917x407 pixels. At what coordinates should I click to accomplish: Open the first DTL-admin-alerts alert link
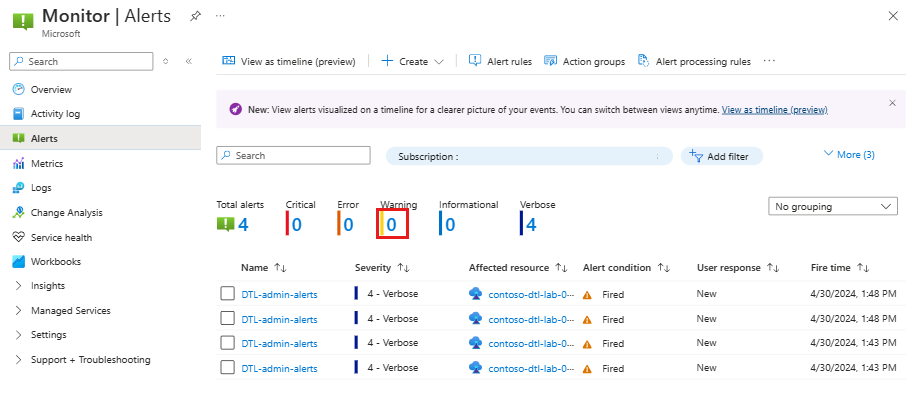[x=280, y=295]
